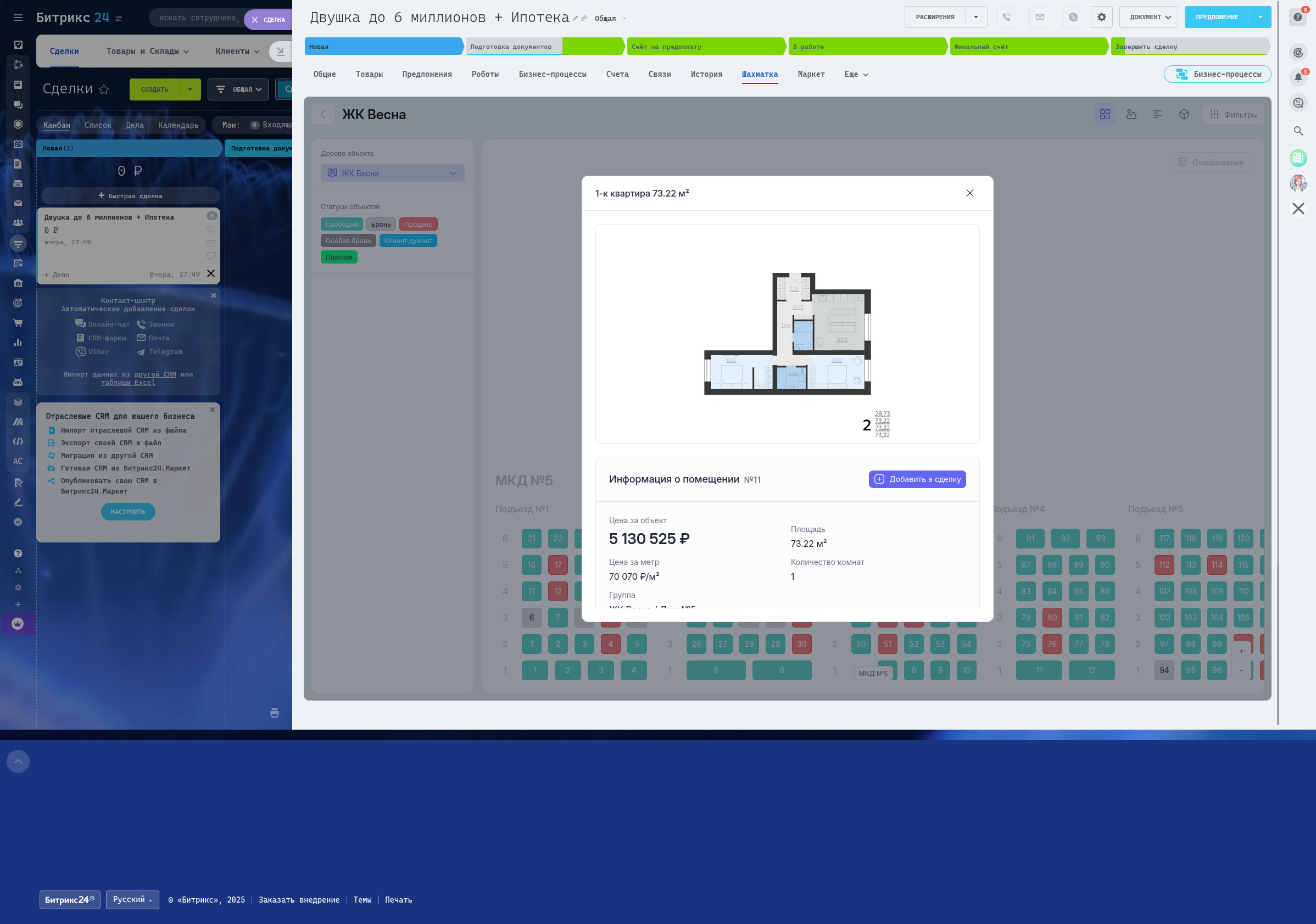The width and height of the screenshot is (1316, 924).
Task: Click the phone call icon in deal header
Action: click(x=1006, y=17)
